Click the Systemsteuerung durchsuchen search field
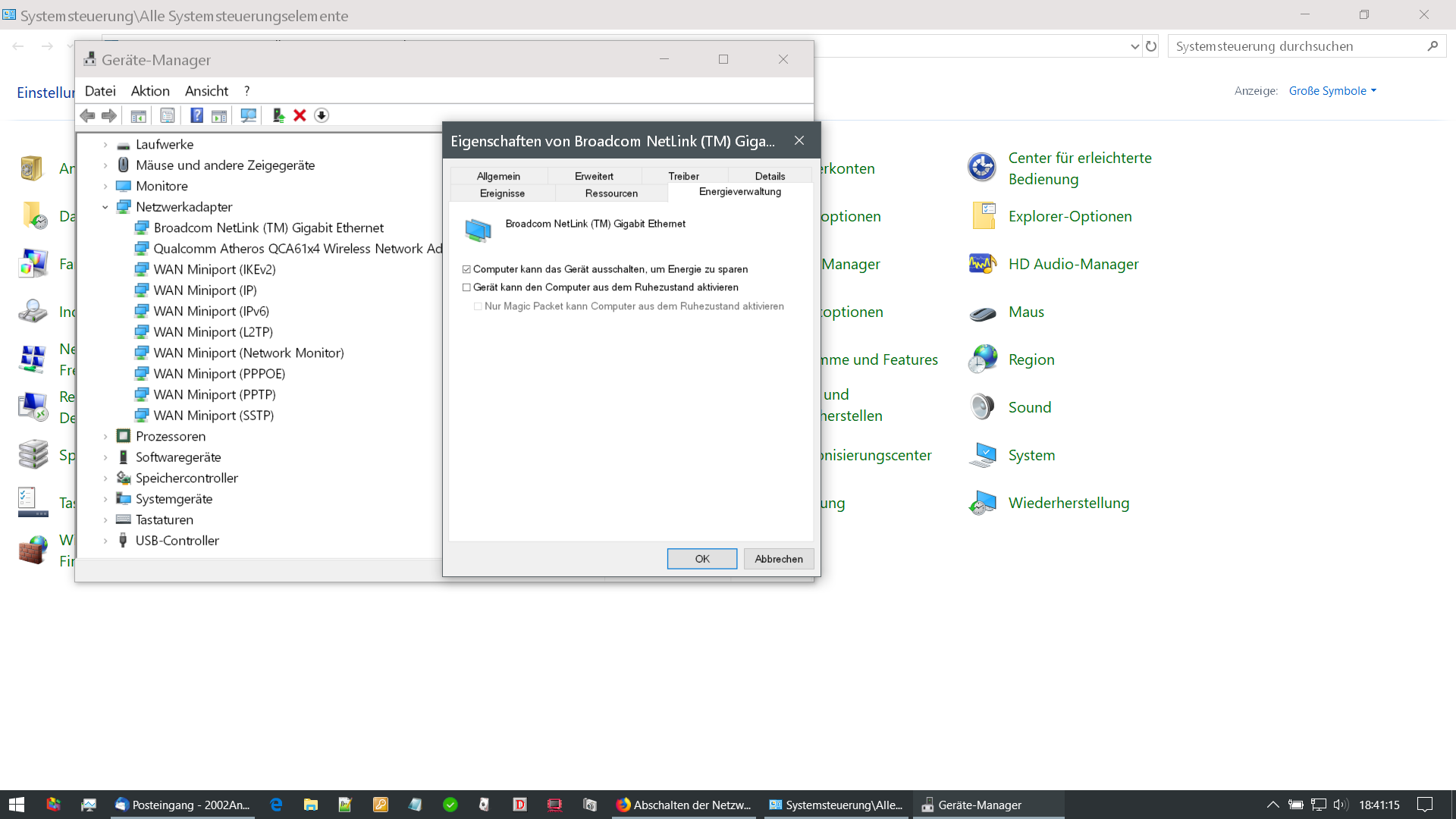 1297,46
